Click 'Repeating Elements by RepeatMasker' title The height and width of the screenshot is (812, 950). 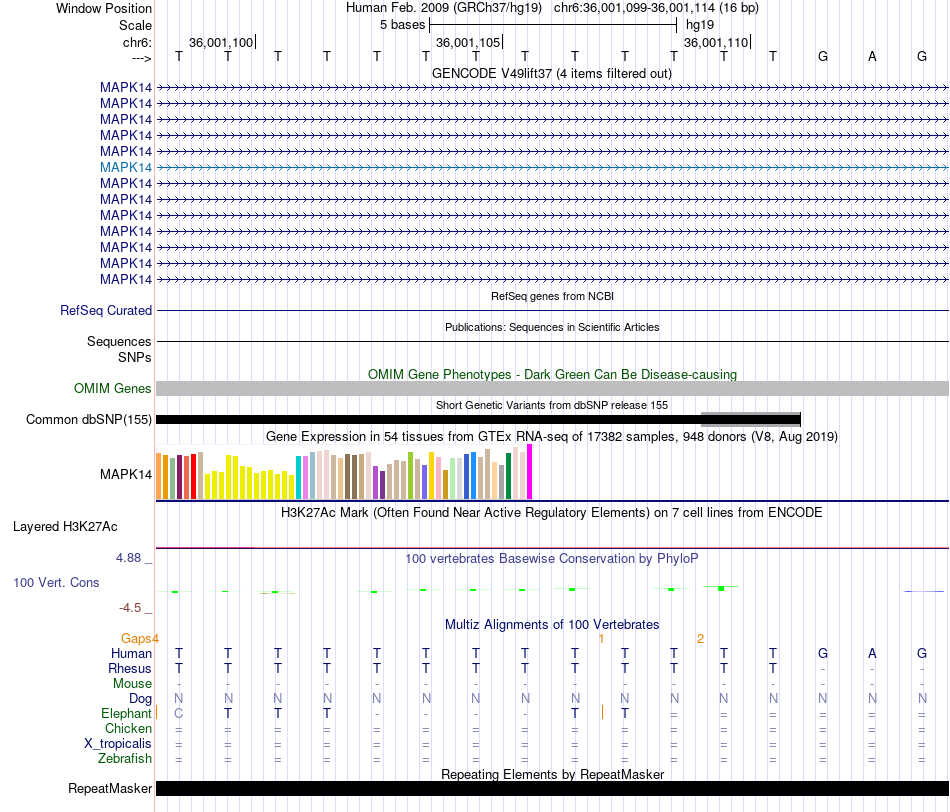552,774
